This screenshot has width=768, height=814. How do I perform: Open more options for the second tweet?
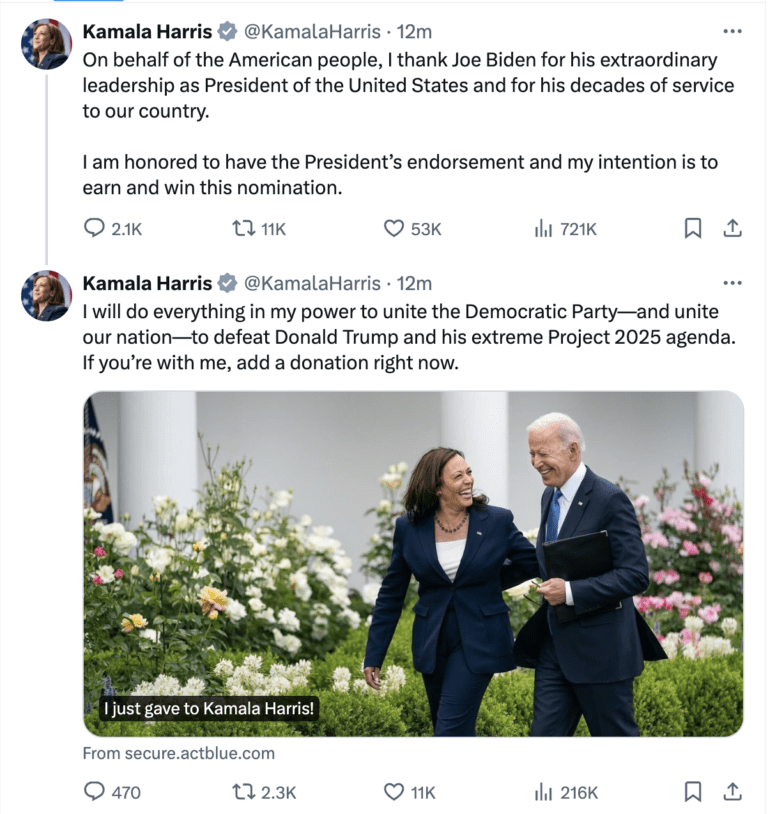[733, 283]
